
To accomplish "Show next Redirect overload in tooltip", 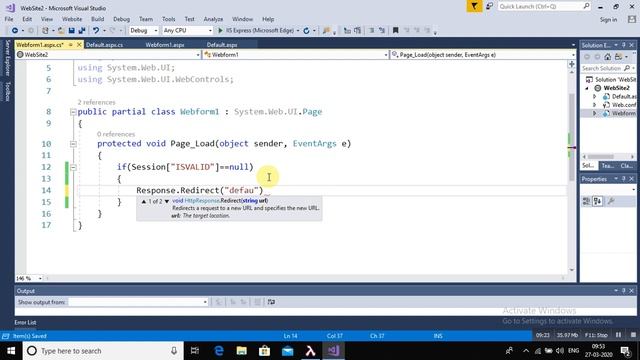I will [x=167, y=201].
